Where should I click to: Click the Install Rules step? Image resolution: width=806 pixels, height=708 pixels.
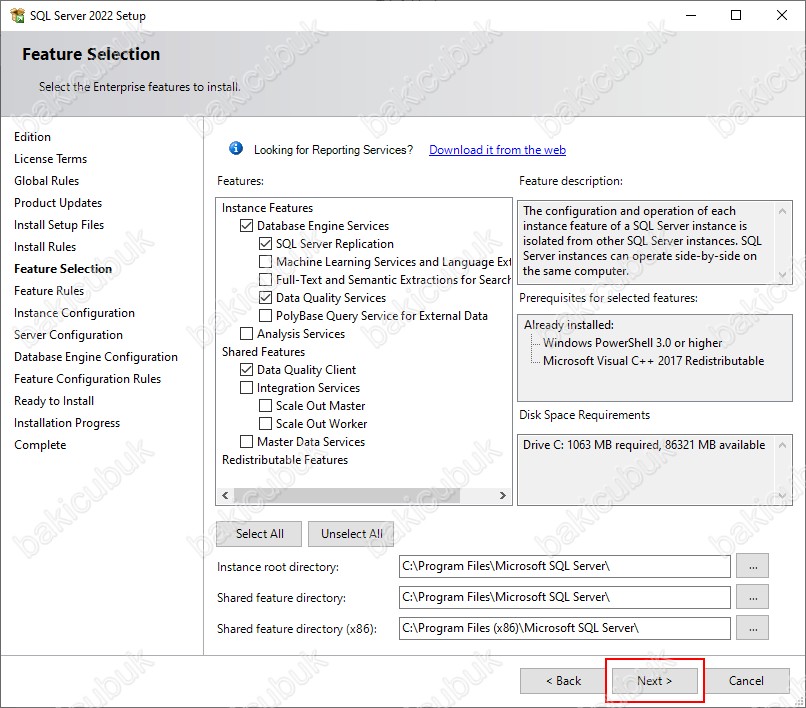coord(45,247)
